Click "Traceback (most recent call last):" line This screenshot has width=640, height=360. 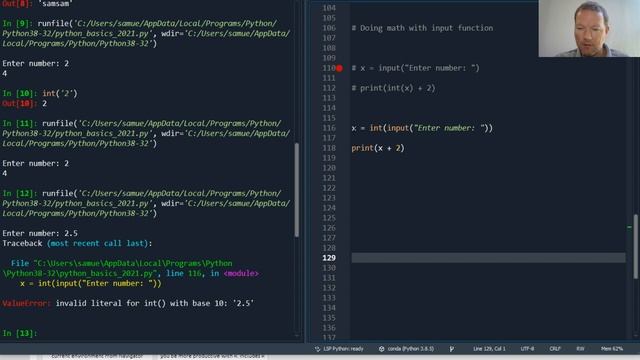(77, 243)
